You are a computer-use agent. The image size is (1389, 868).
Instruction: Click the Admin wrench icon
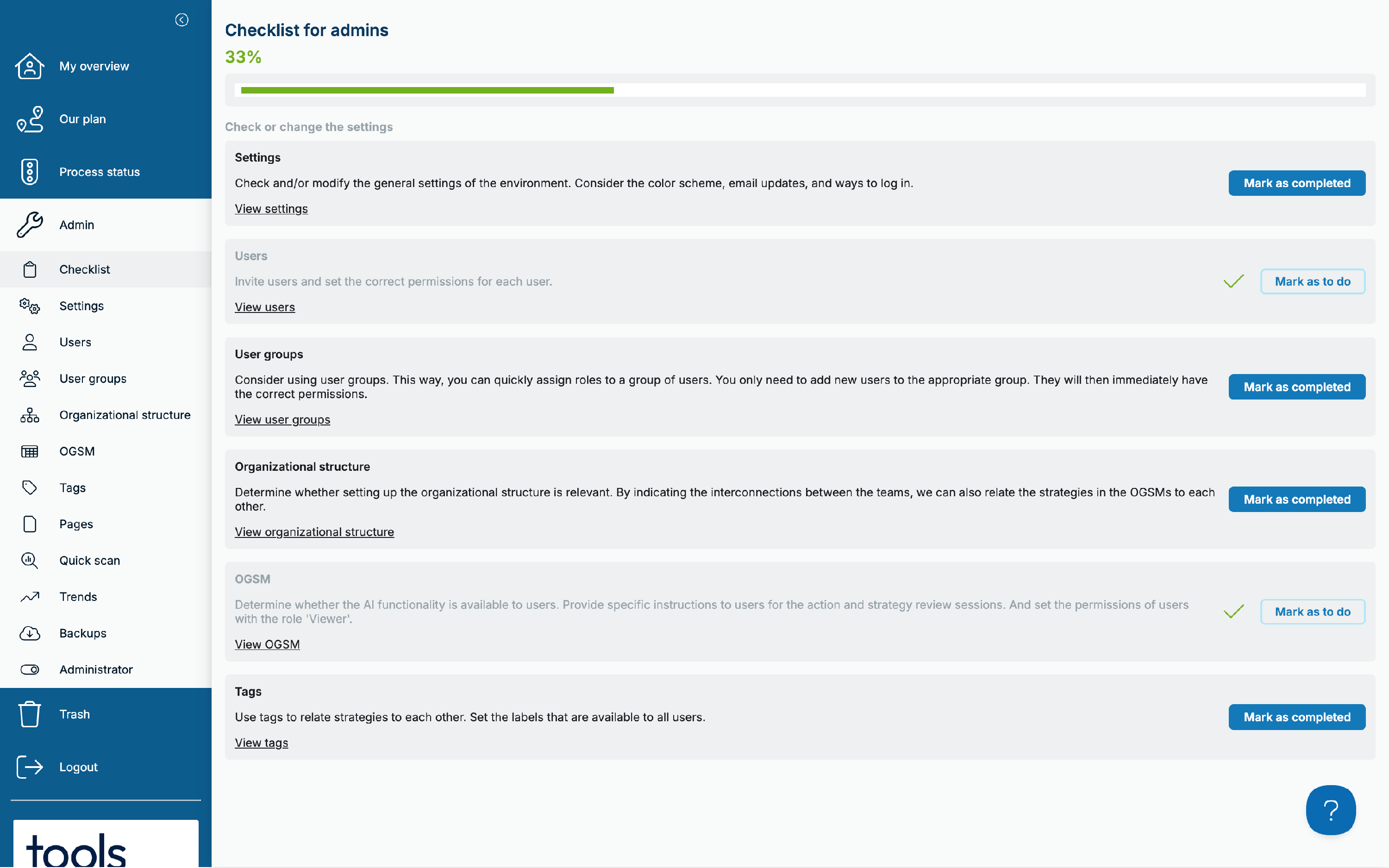point(29,225)
